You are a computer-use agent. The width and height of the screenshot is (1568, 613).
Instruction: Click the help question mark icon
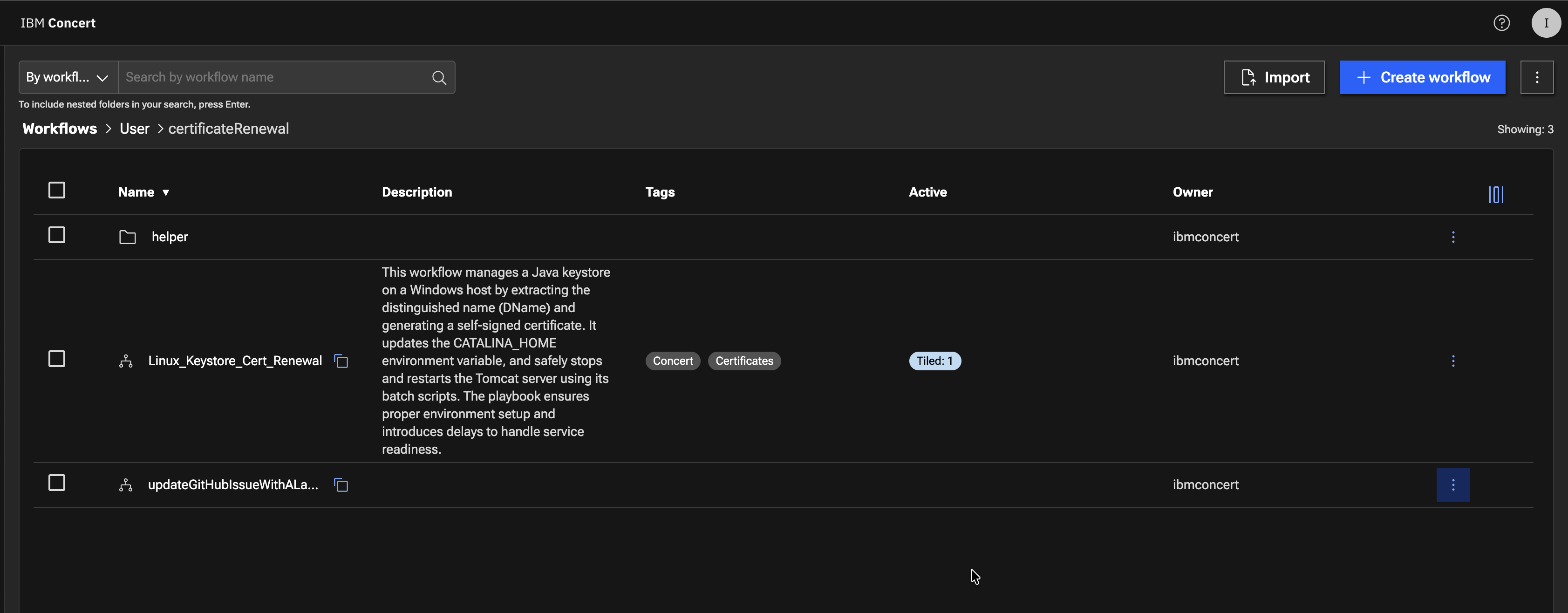pos(1501,23)
